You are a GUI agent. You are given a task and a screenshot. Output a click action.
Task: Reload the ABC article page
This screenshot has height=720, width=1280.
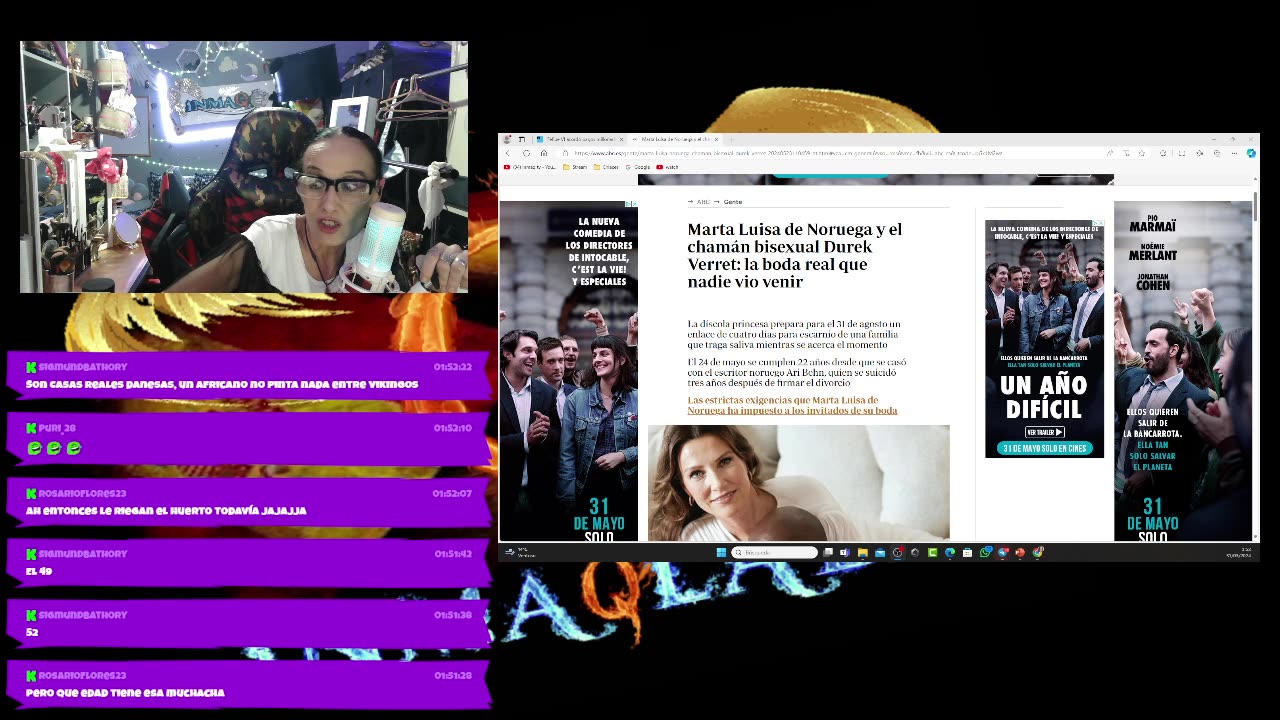coord(526,153)
